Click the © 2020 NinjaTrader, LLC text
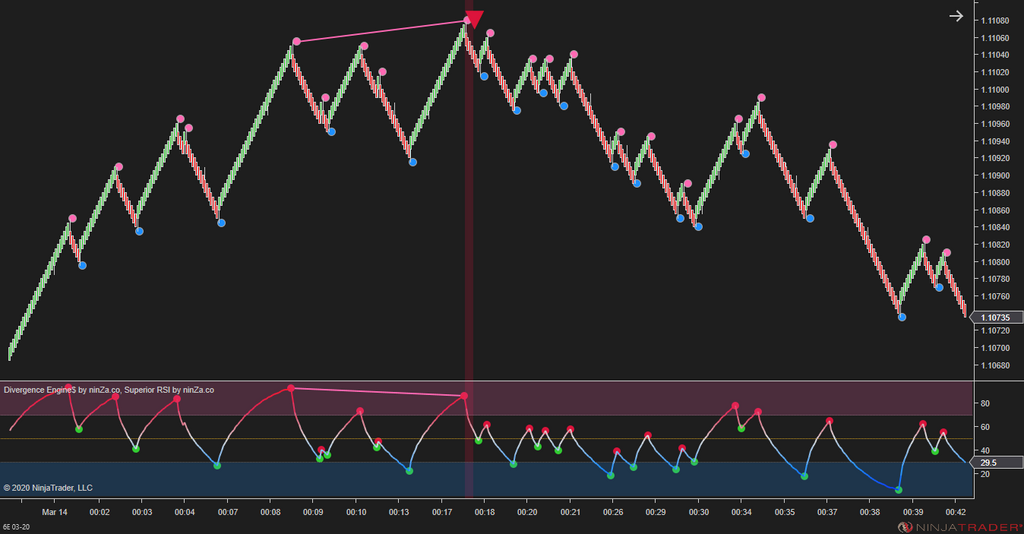1024x534 pixels. [48, 488]
